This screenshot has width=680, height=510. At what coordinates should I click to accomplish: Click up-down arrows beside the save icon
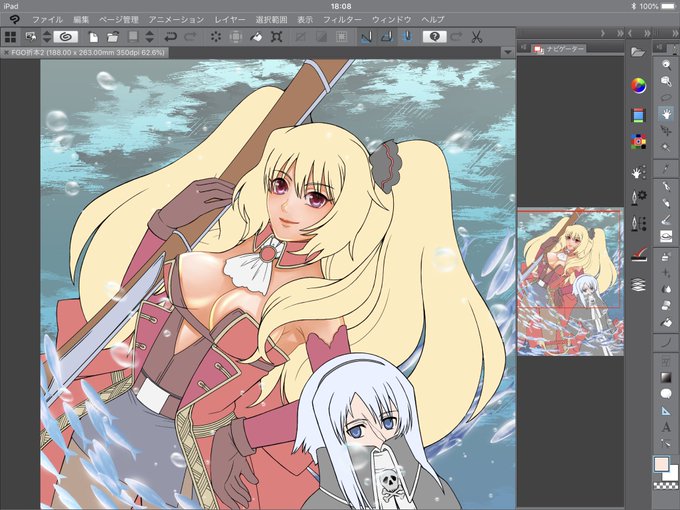[x=150, y=37]
